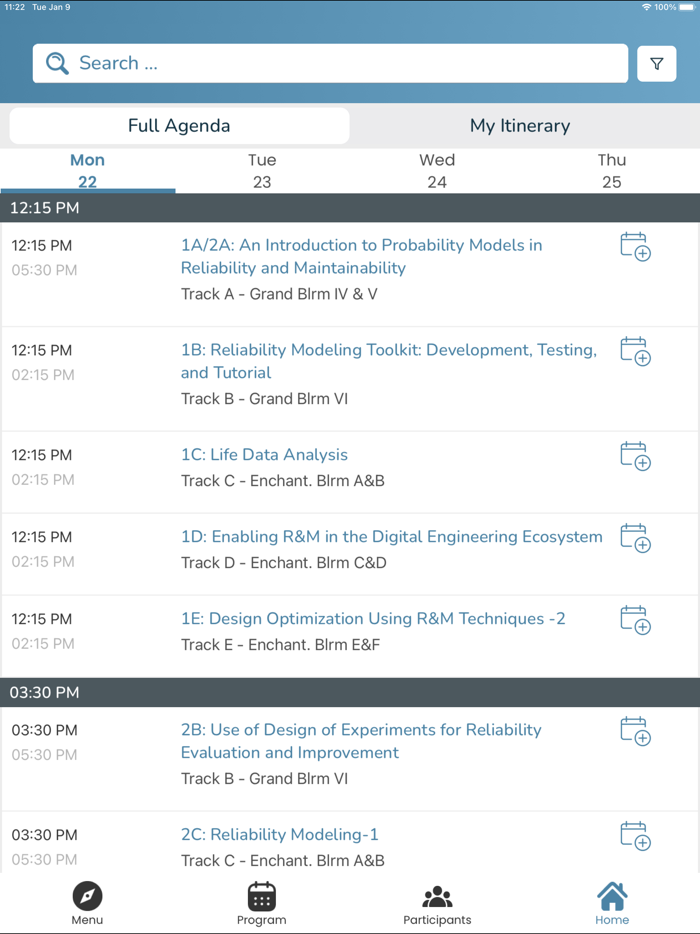700x934 pixels.
Task: Open 1C: Life Data Analysis session
Action: (264, 455)
